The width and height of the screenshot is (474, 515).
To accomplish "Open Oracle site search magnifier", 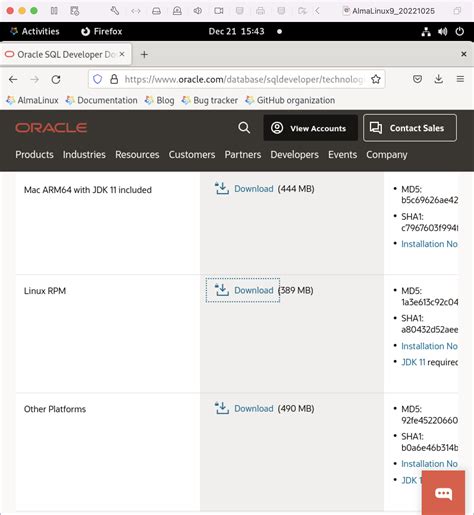I will (x=244, y=128).
